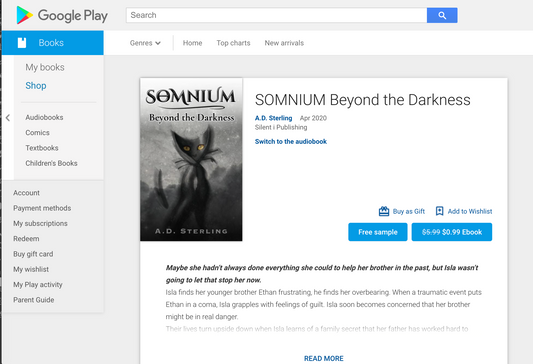Click the Buy as Gift text link
533x364 pixels.
click(x=409, y=211)
